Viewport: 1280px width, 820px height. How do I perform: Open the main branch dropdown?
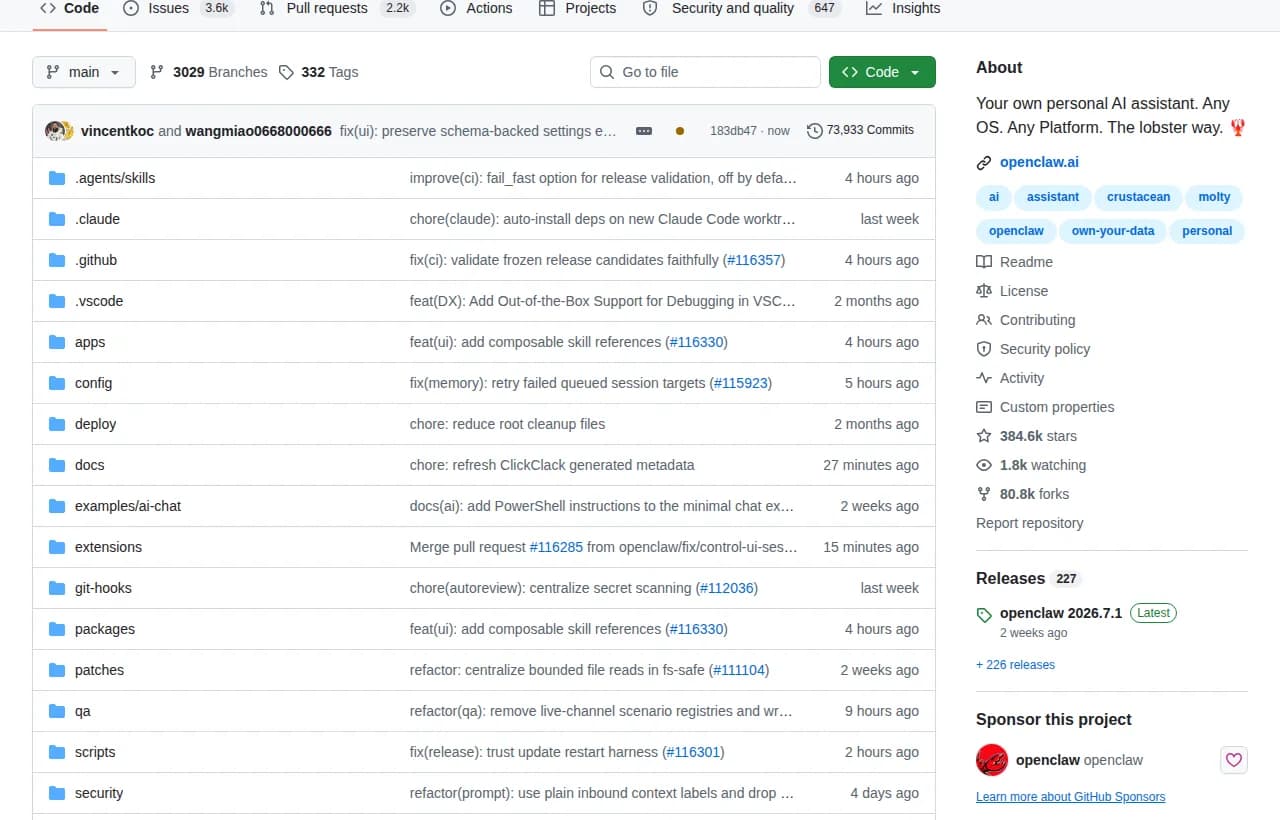point(84,72)
